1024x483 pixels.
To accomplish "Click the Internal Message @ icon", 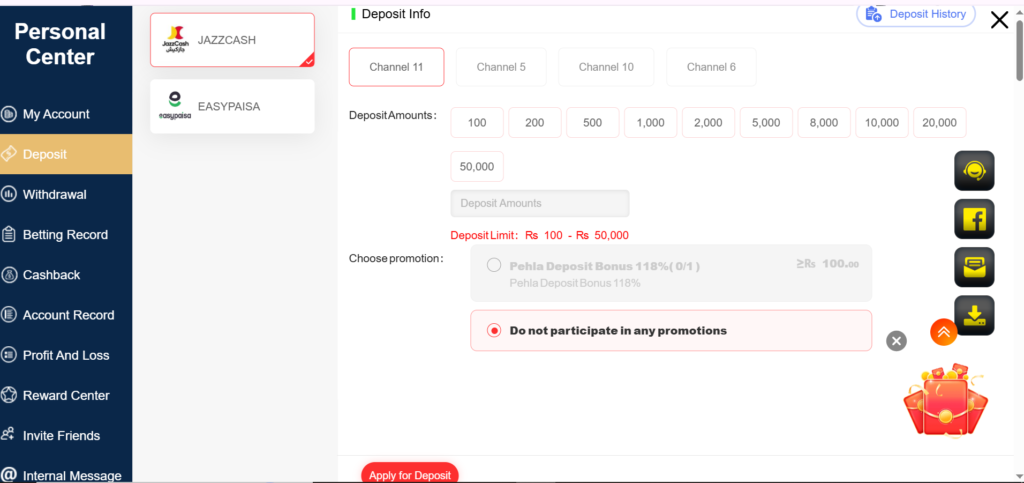I will (x=9, y=475).
